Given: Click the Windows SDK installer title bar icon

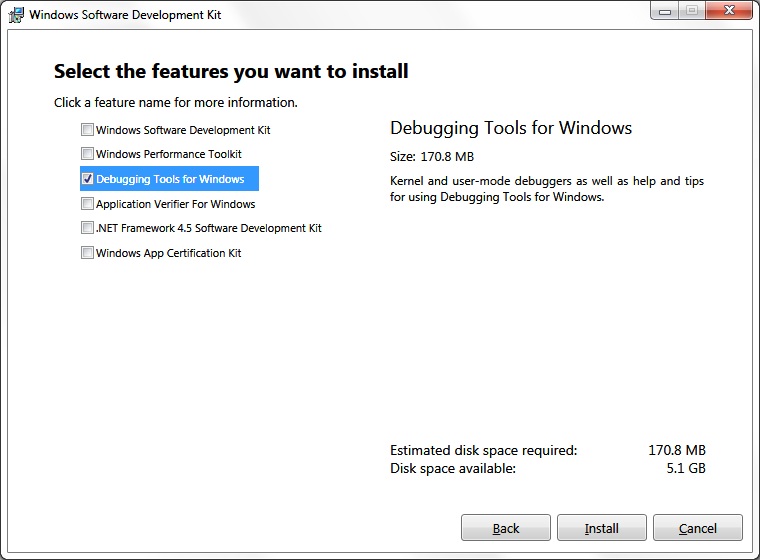Looking at the screenshot, I should (x=16, y=15).
